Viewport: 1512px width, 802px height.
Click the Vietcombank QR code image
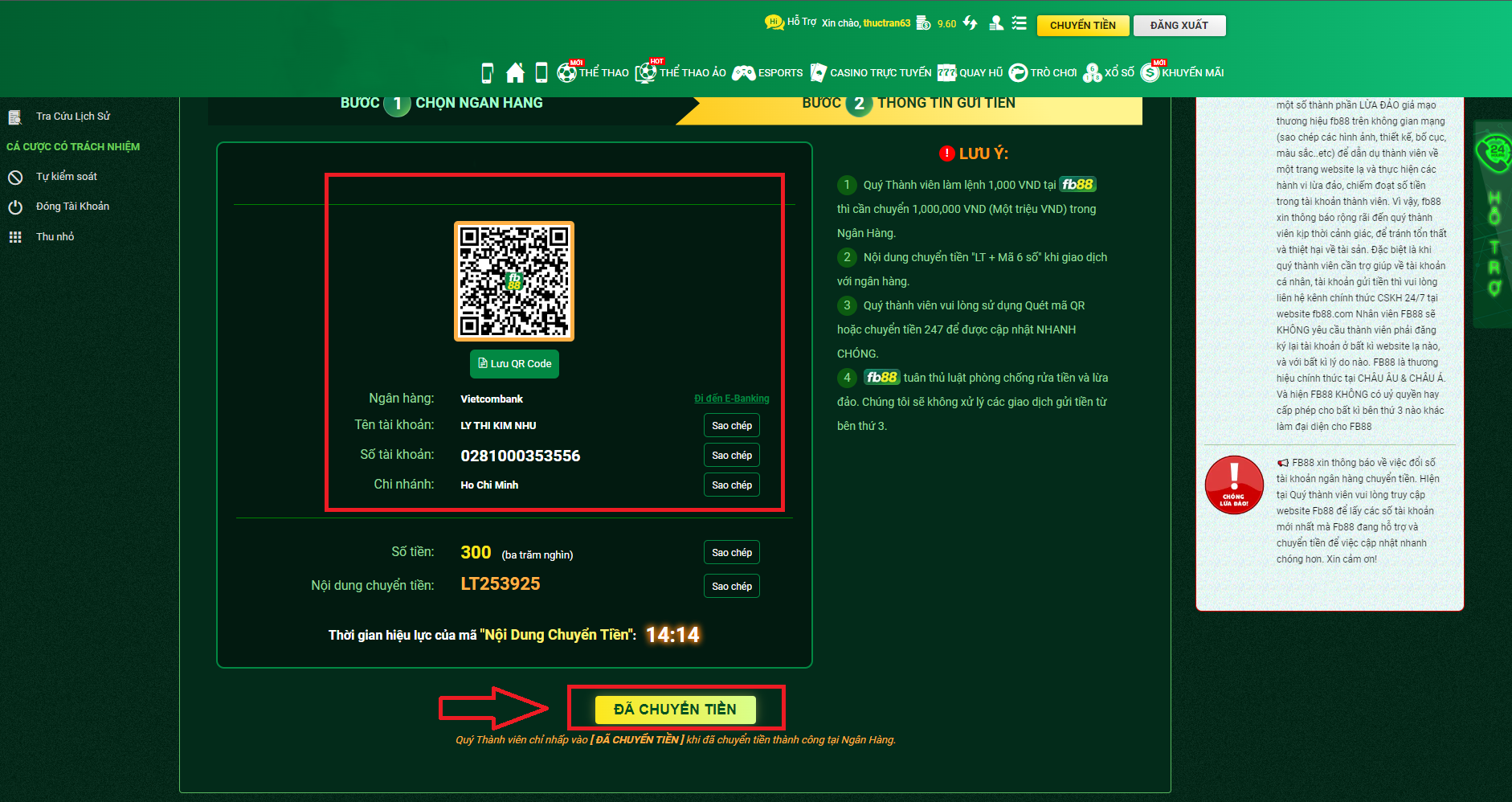point(514,281)
